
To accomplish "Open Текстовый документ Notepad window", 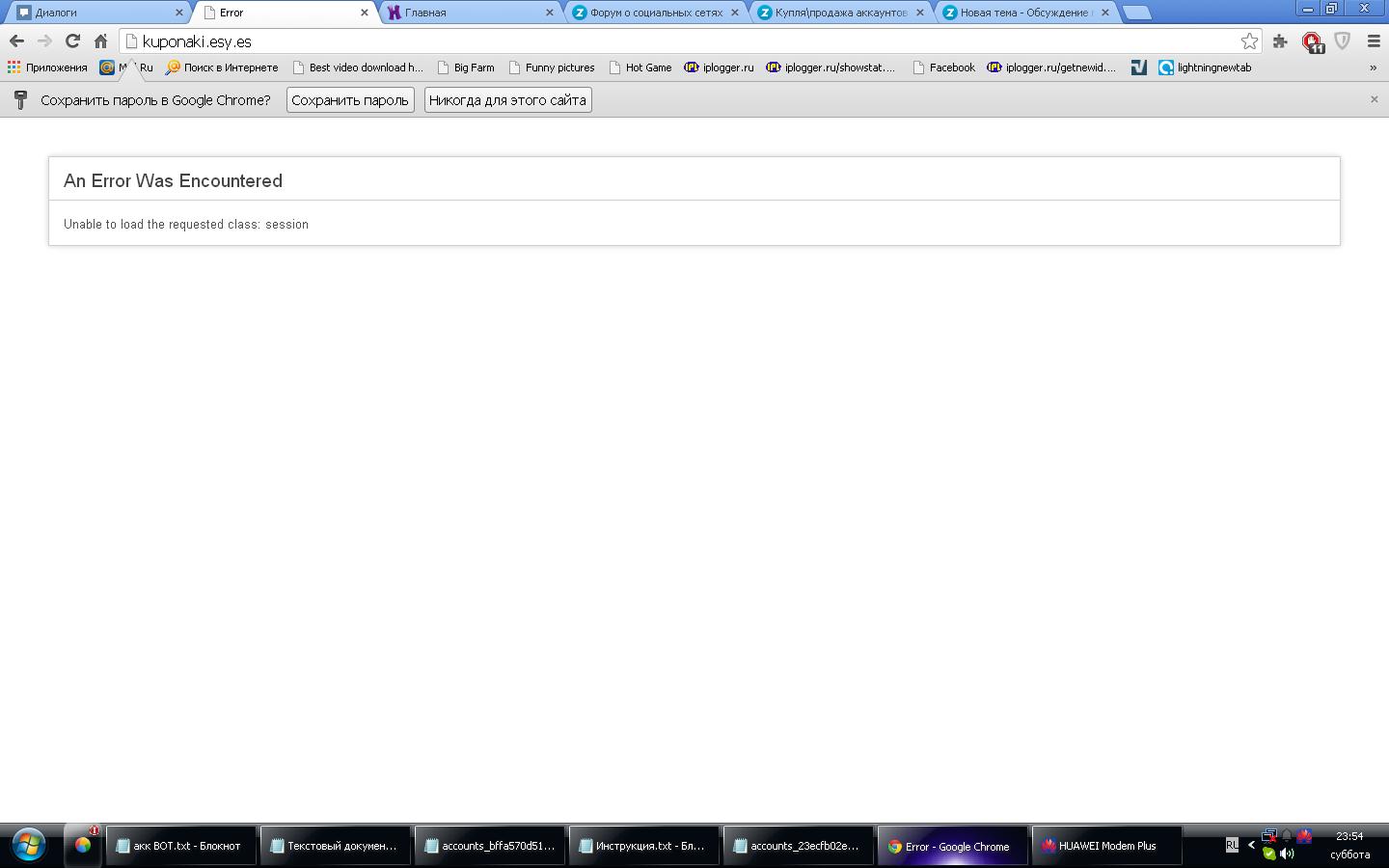I will pos(335,846).
